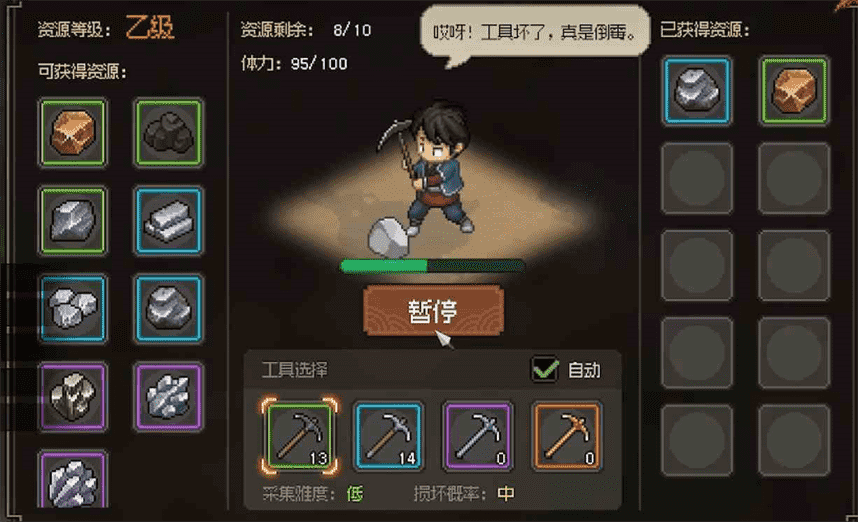This screenshot has height=522, width=858.
Task: Click the purple-framed dark ore icon
Action: [x=73, y=396]
